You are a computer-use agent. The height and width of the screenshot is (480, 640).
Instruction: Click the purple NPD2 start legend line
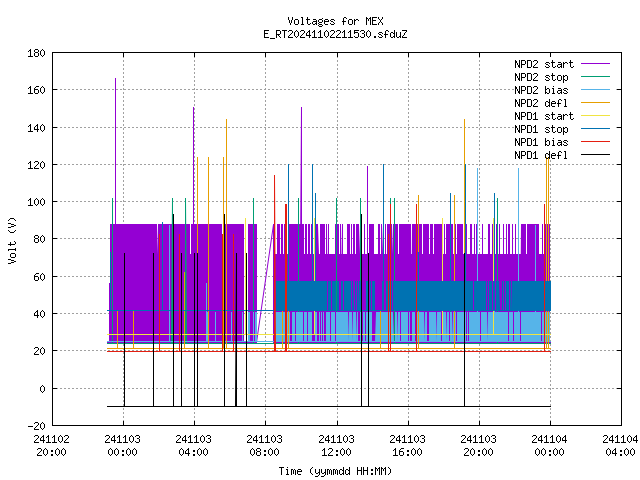pyautogui.click(x=595, y=64)
